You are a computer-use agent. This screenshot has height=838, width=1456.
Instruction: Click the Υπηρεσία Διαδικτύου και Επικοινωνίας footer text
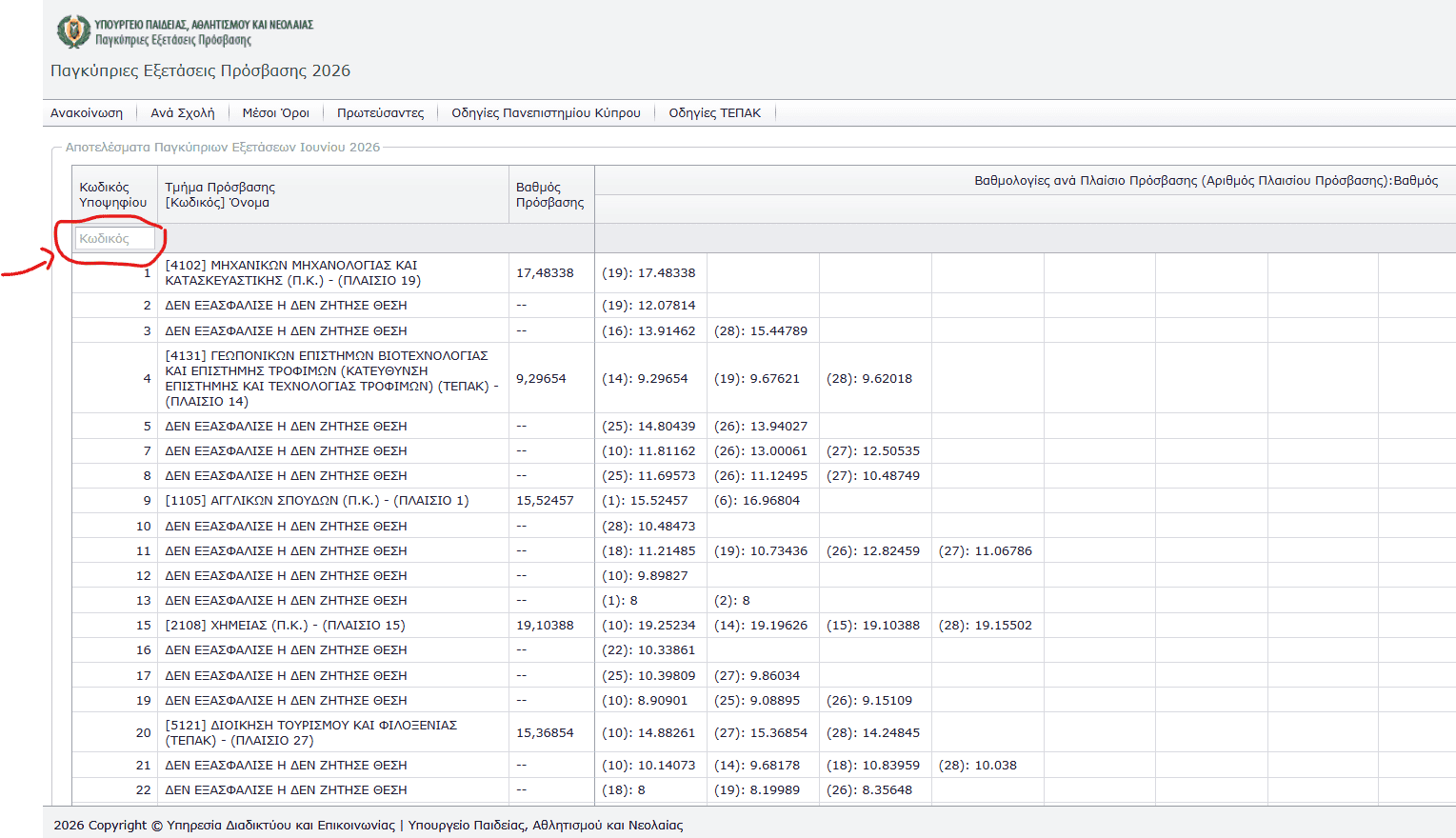pyautogui.click(x=281, y=826)
